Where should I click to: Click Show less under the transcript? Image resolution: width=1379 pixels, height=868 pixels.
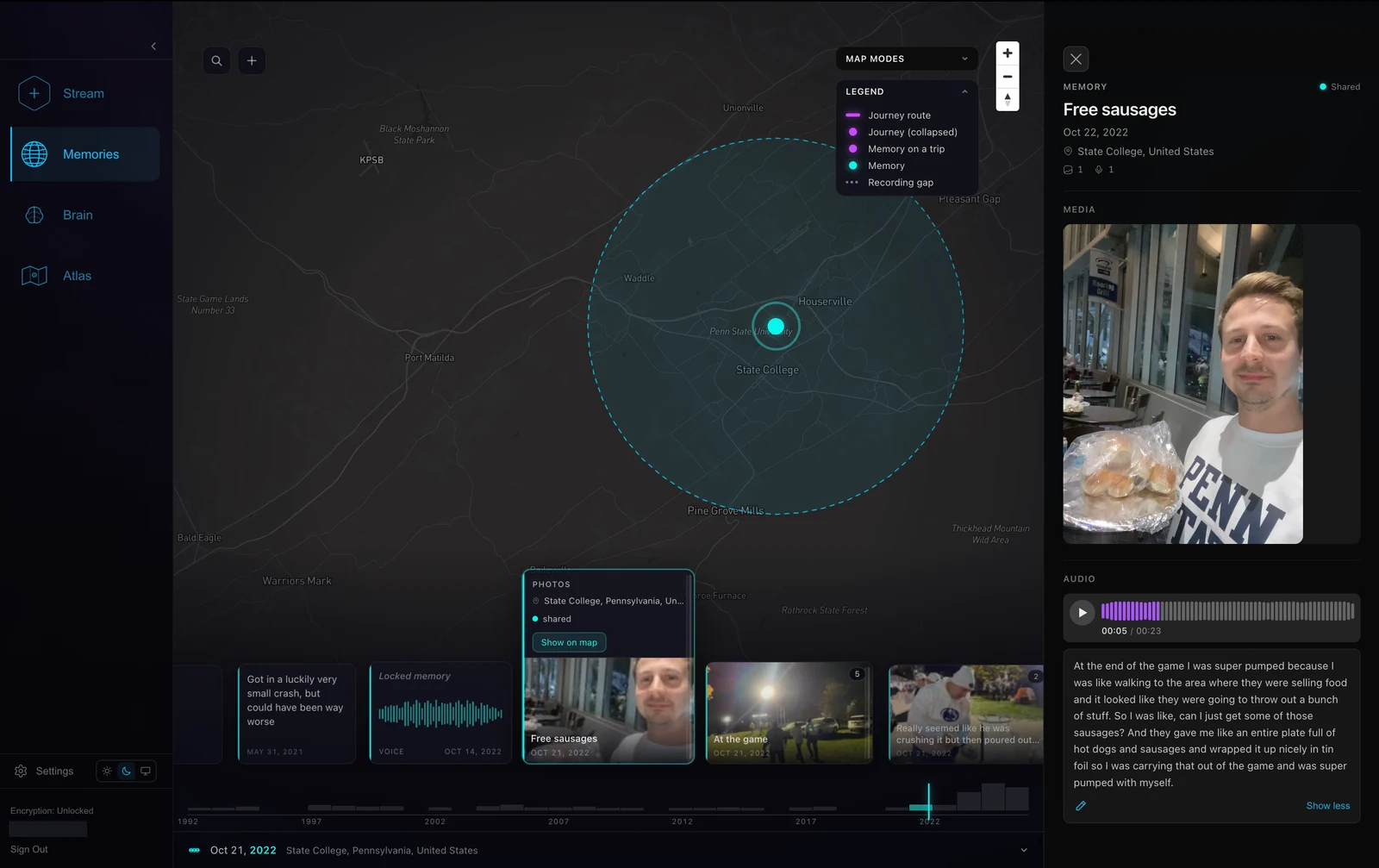1327,806
